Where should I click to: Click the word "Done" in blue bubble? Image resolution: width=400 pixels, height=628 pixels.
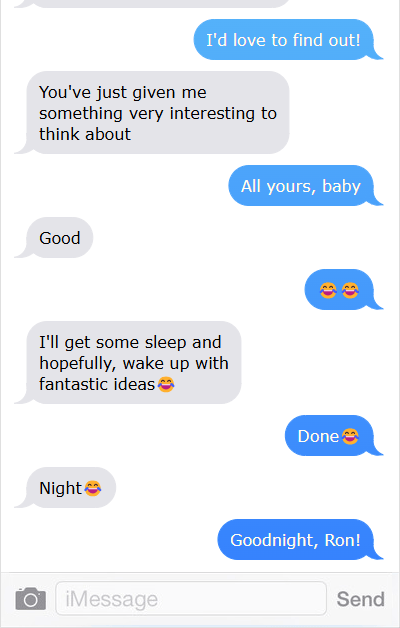click(318, 436)
